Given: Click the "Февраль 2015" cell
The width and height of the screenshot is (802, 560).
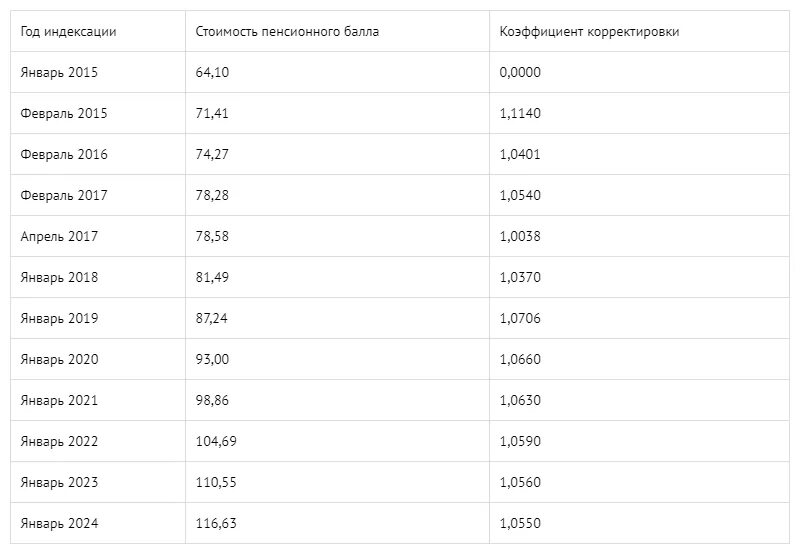Looking at the screenshot, I should pyautogui.click(x=64, y=113).
